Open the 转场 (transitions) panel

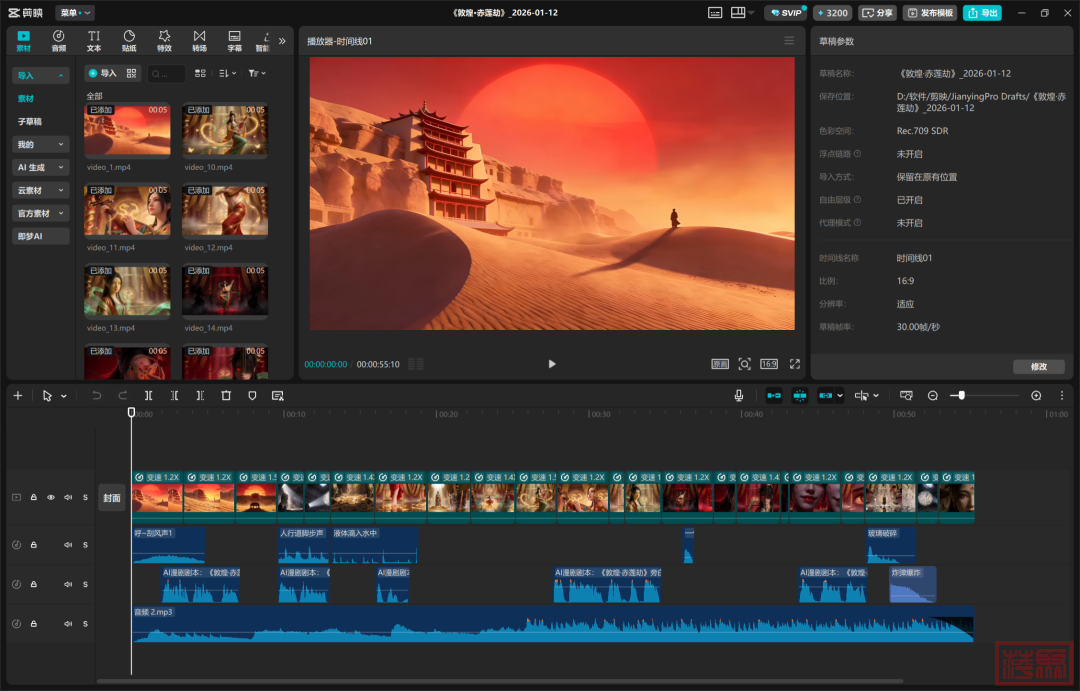(x=199, y=40)
